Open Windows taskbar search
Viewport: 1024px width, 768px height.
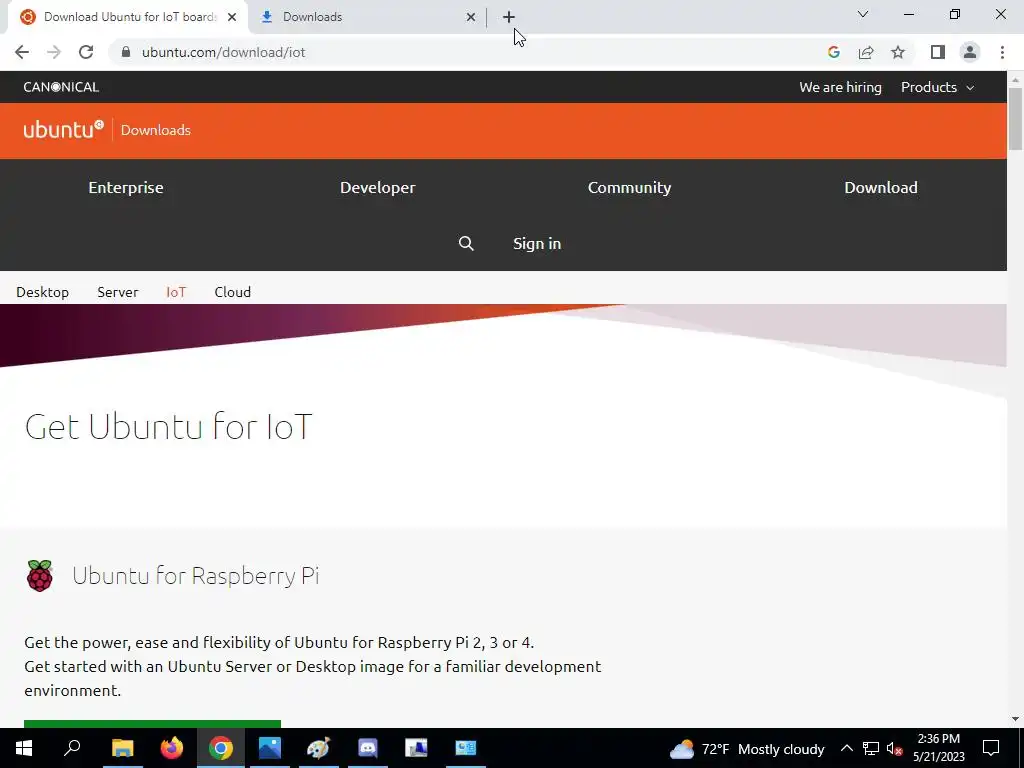point(72,748)
